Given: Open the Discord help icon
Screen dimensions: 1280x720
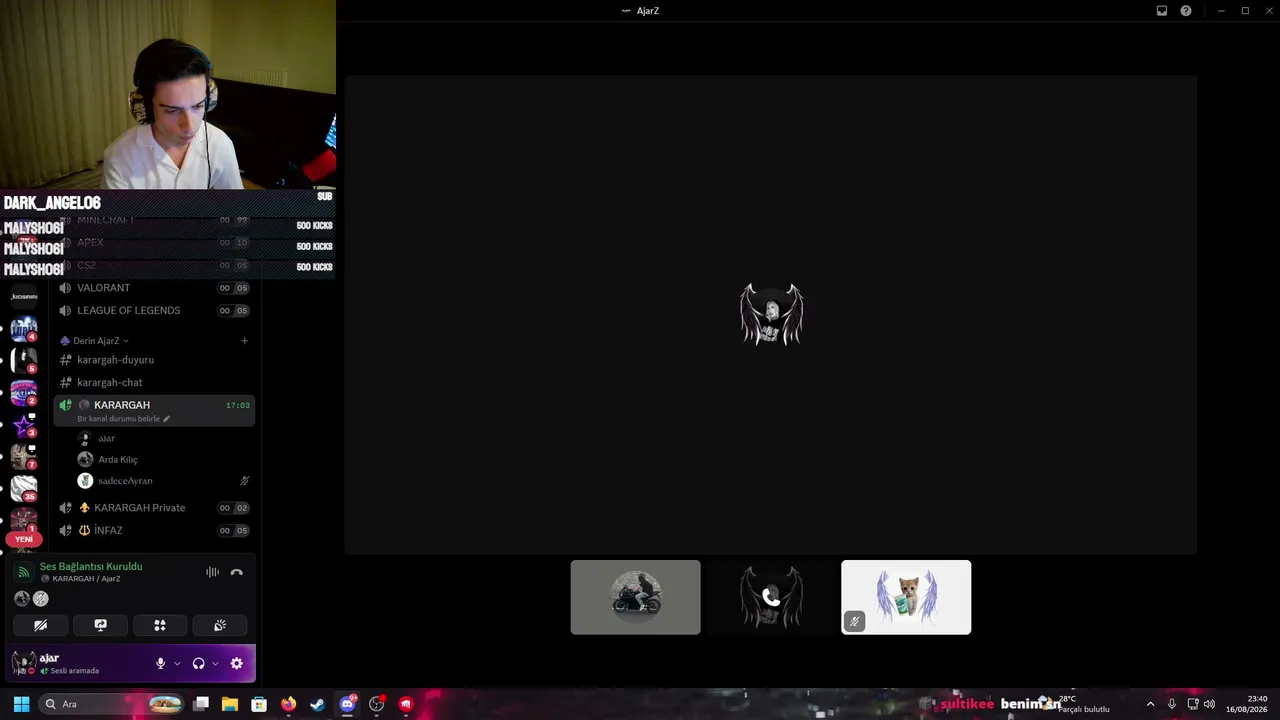Looking at the screenshot, I should click(1186, 11).
